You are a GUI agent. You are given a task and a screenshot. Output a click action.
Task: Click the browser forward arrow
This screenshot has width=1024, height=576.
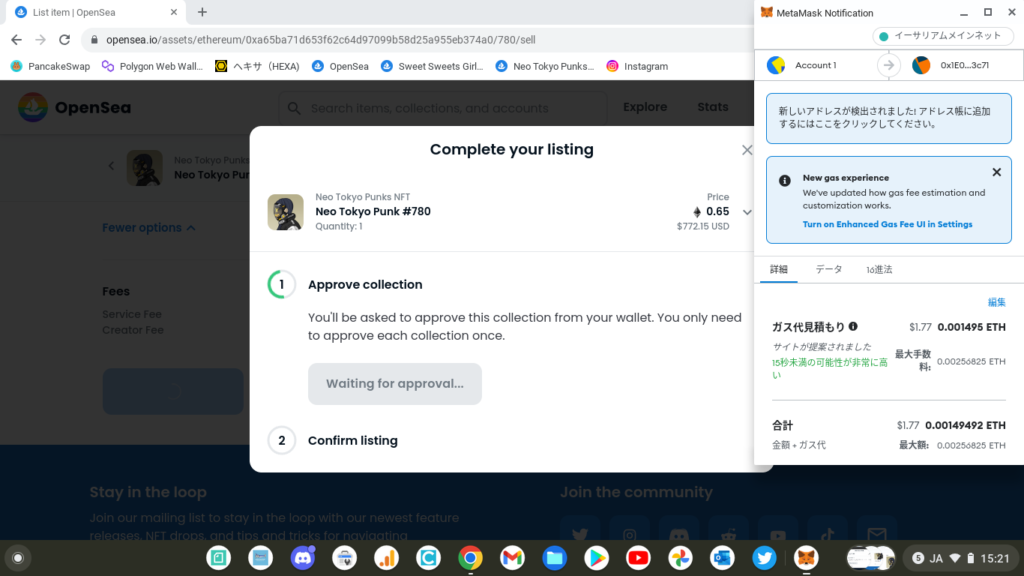40,40
